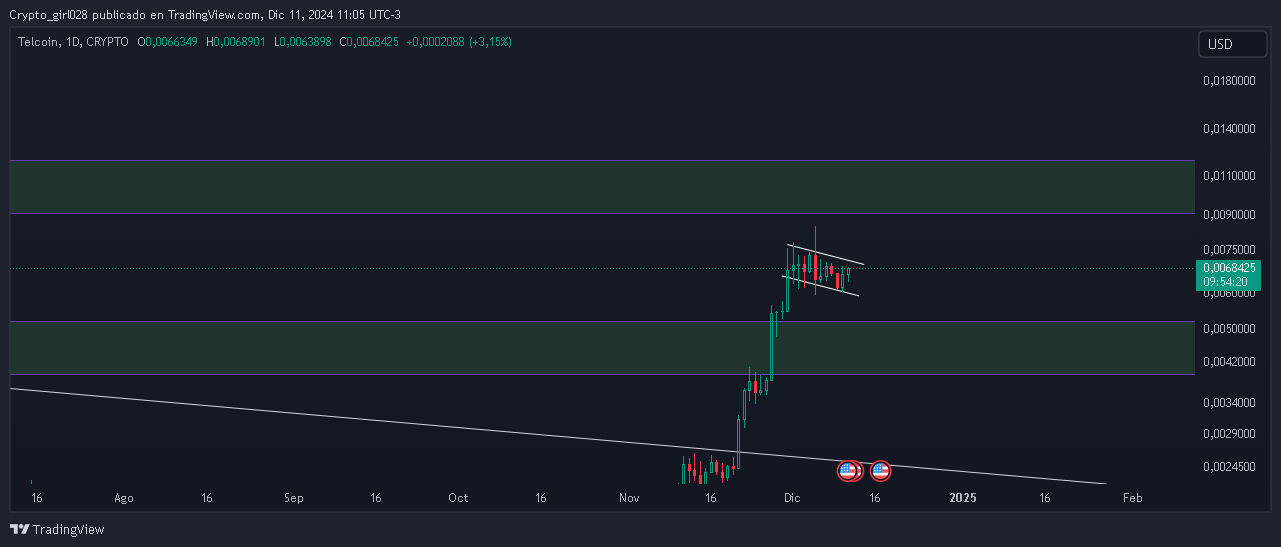Viewport: 1281px width, 547px height.
Task: Open the standalone US flag economic event icon
Action: tap(880, 470)
